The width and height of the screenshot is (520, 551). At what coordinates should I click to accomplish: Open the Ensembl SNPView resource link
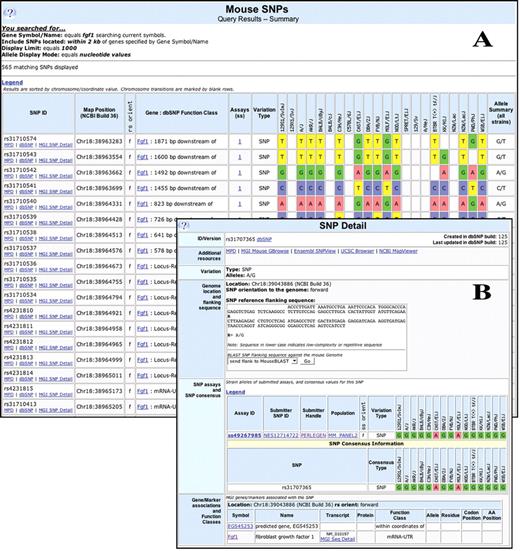pyautogui.click(x=314, y=251)
